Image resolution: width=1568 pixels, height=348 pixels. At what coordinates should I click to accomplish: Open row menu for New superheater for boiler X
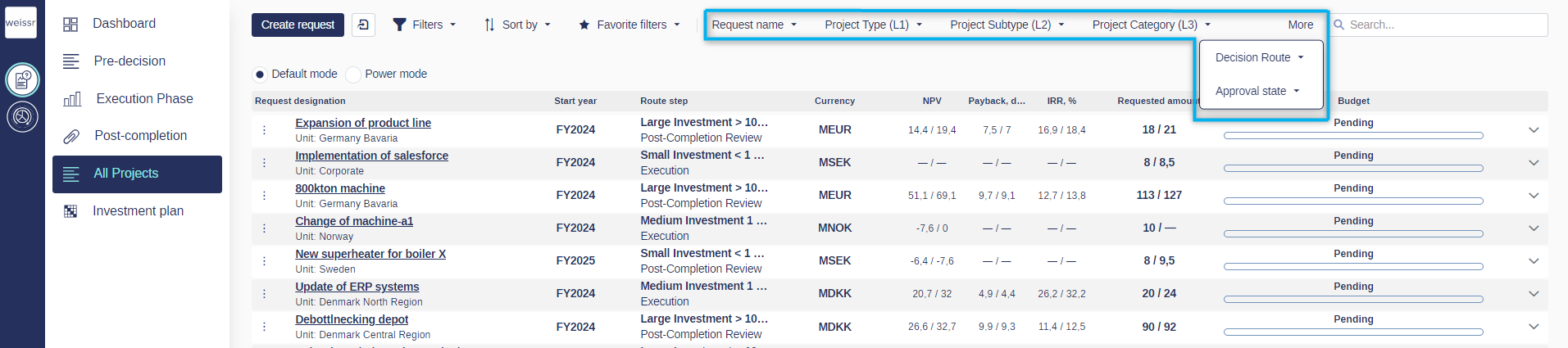tap(264, 261)
